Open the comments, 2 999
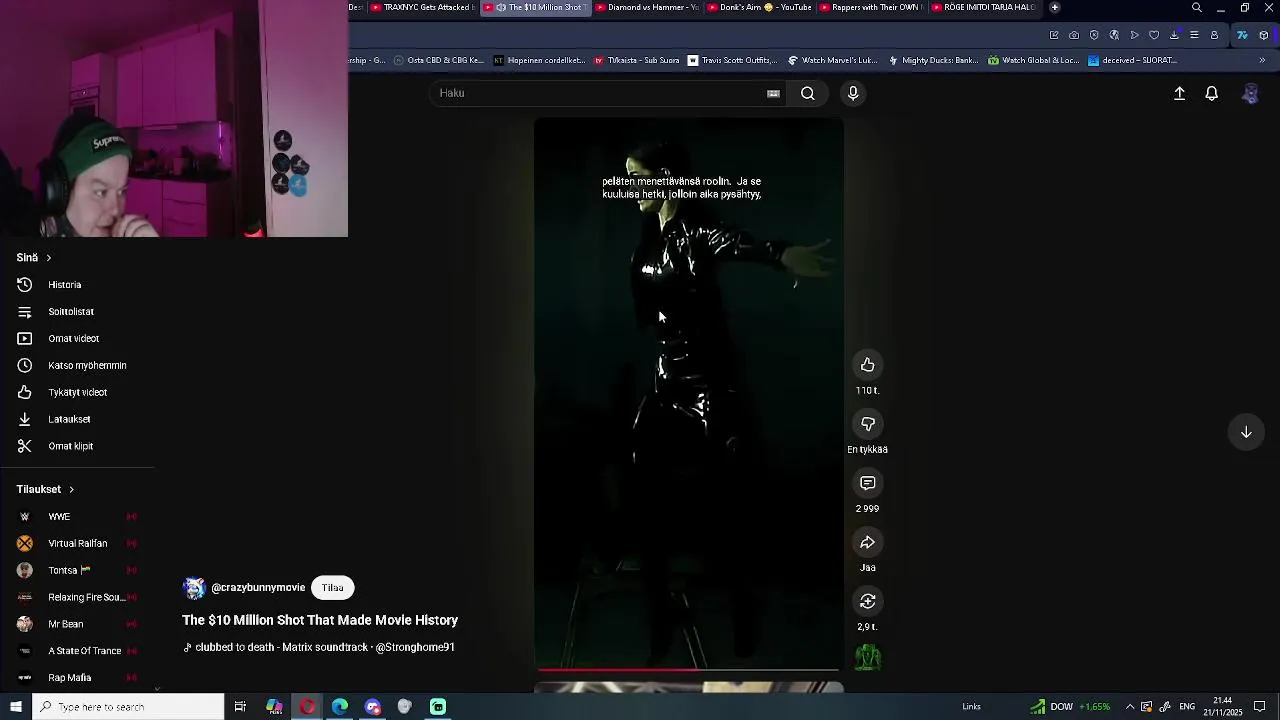Viewport: 1280px width, 720px height. pos(867,483)
